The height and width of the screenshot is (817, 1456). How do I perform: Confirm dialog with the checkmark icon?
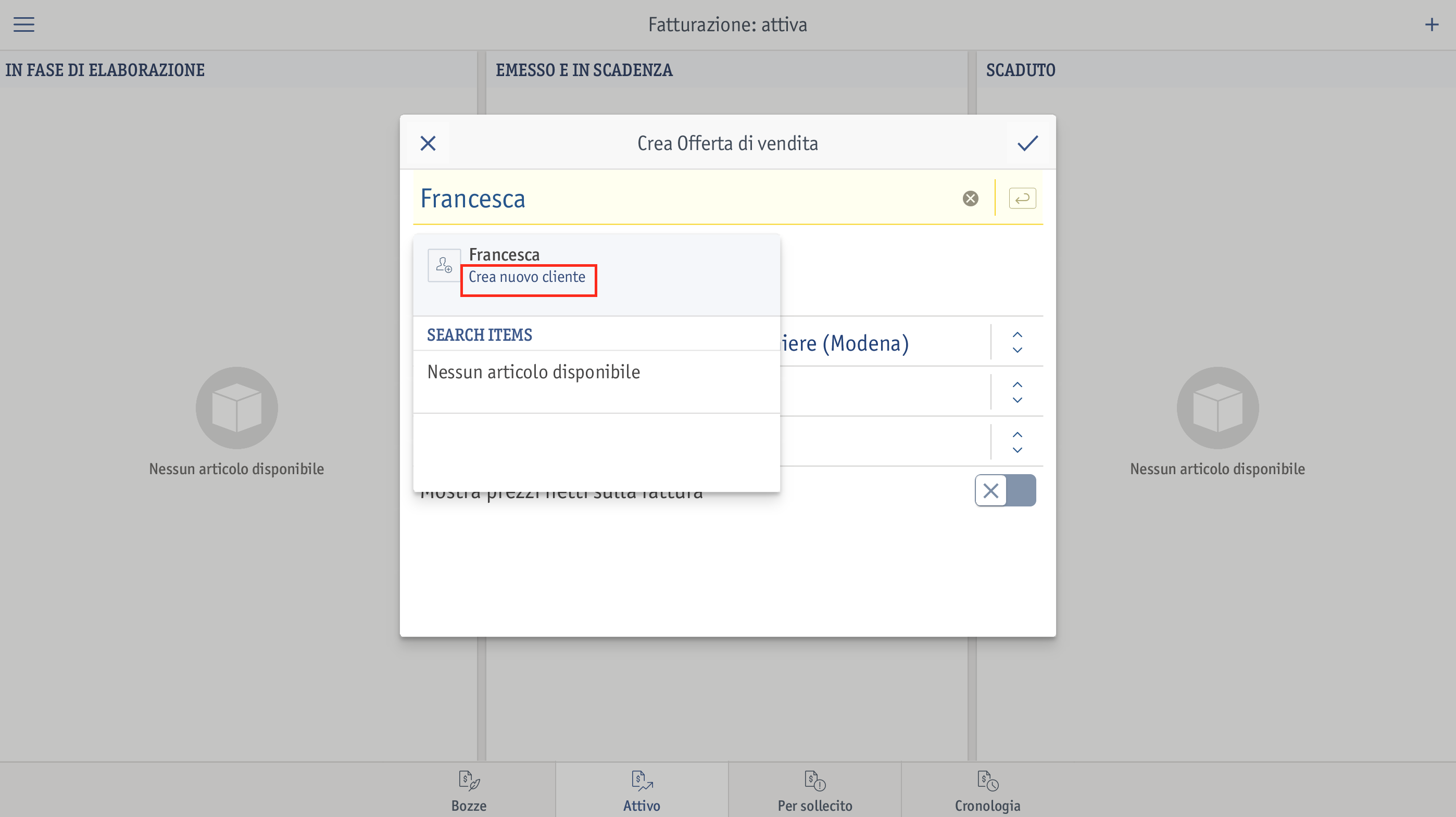coord(1027,143)
